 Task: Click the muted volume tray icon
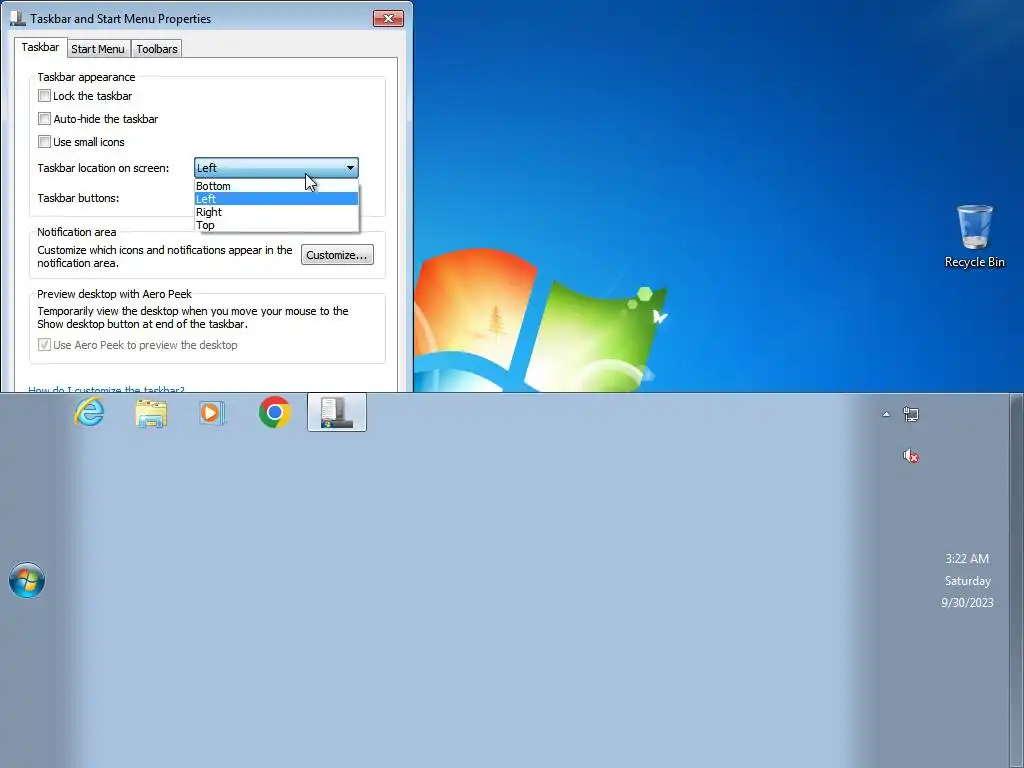click(911, 456)
